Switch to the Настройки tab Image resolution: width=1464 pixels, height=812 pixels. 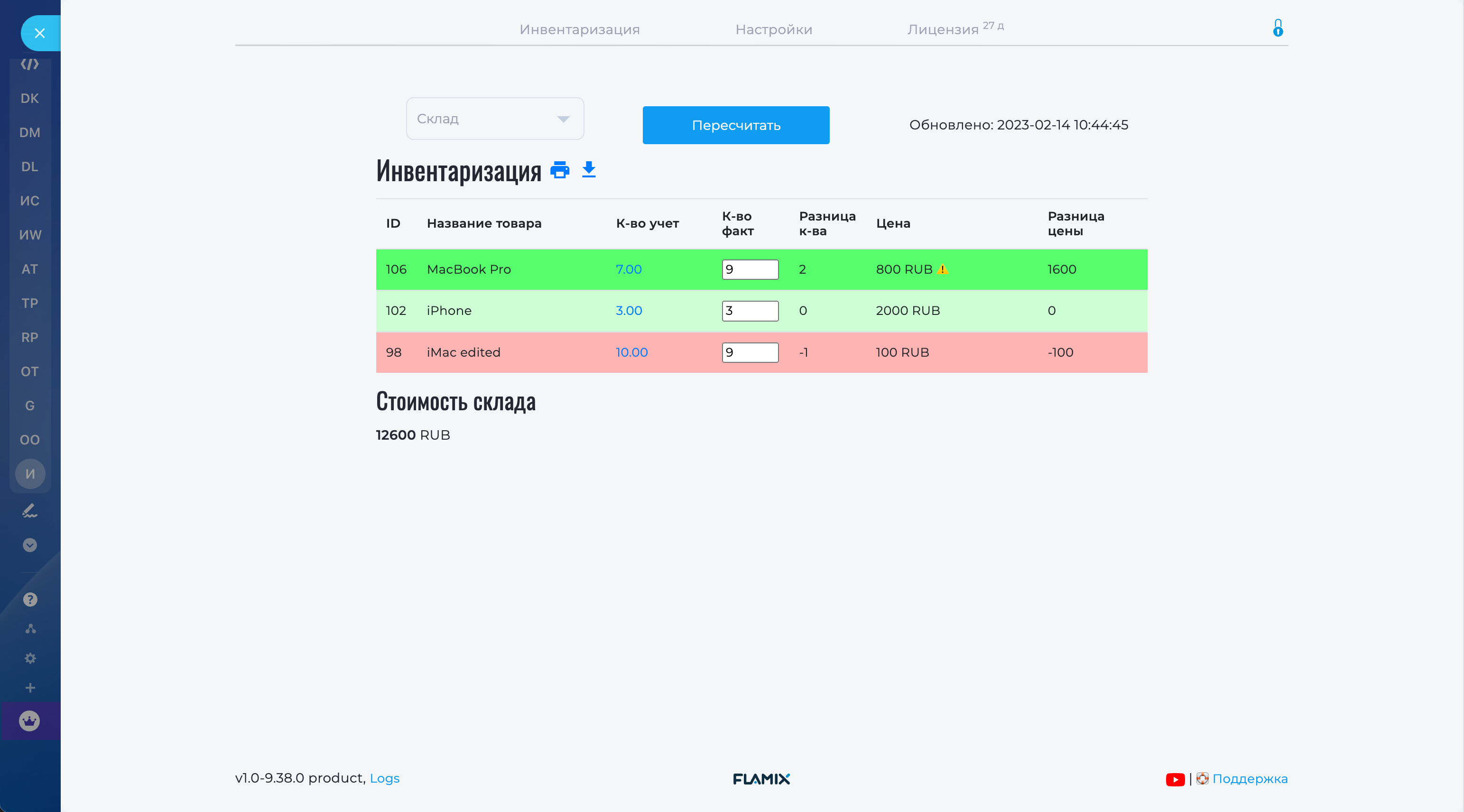[773, 29]
